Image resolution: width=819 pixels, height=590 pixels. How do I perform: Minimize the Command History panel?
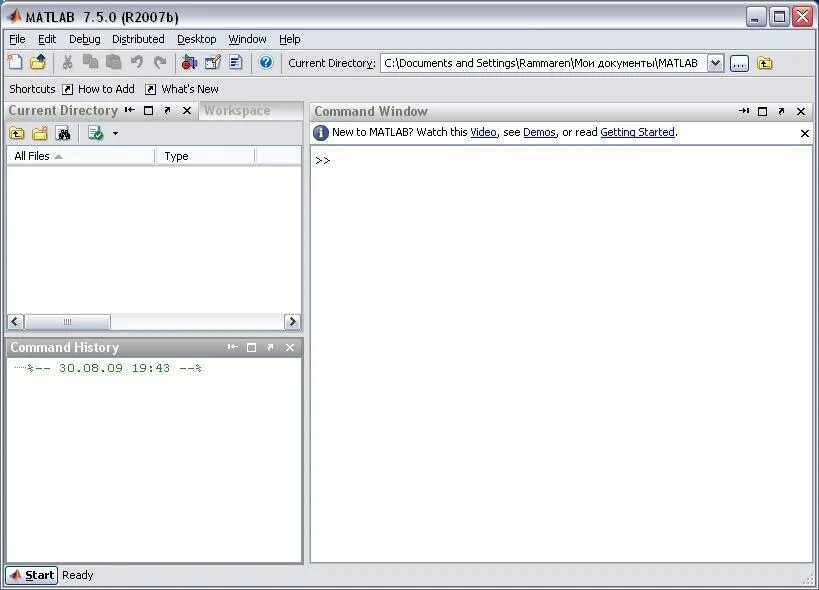tap(232, 347)
